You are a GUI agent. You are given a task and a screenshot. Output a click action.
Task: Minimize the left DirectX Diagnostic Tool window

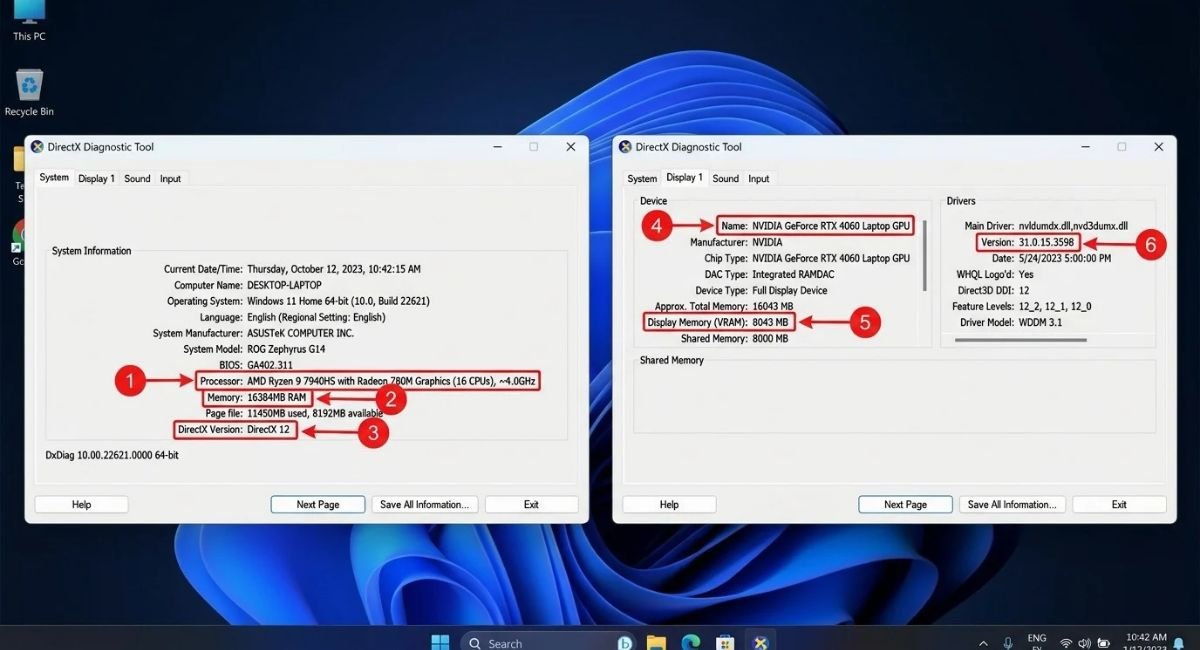pyautogui.click(x=497, y=147)
